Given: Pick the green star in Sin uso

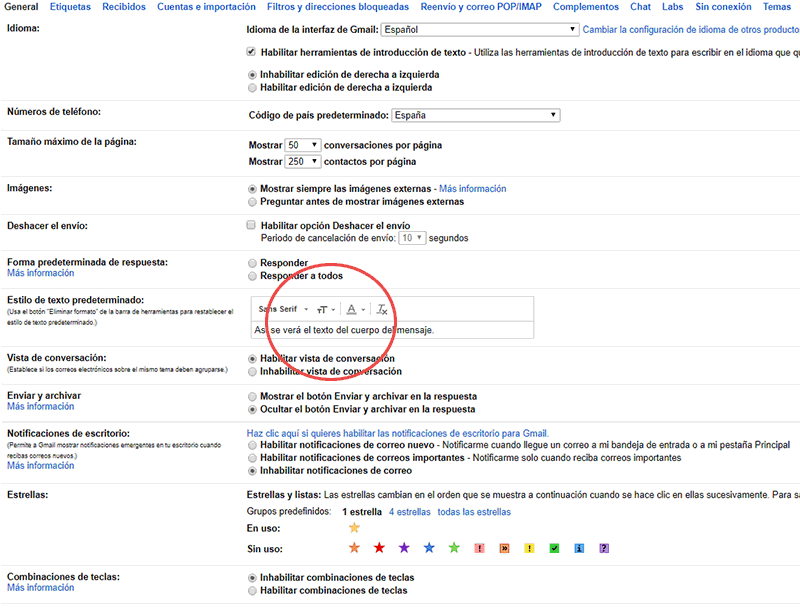Looking at the screenshot, I should click(454, 548).
